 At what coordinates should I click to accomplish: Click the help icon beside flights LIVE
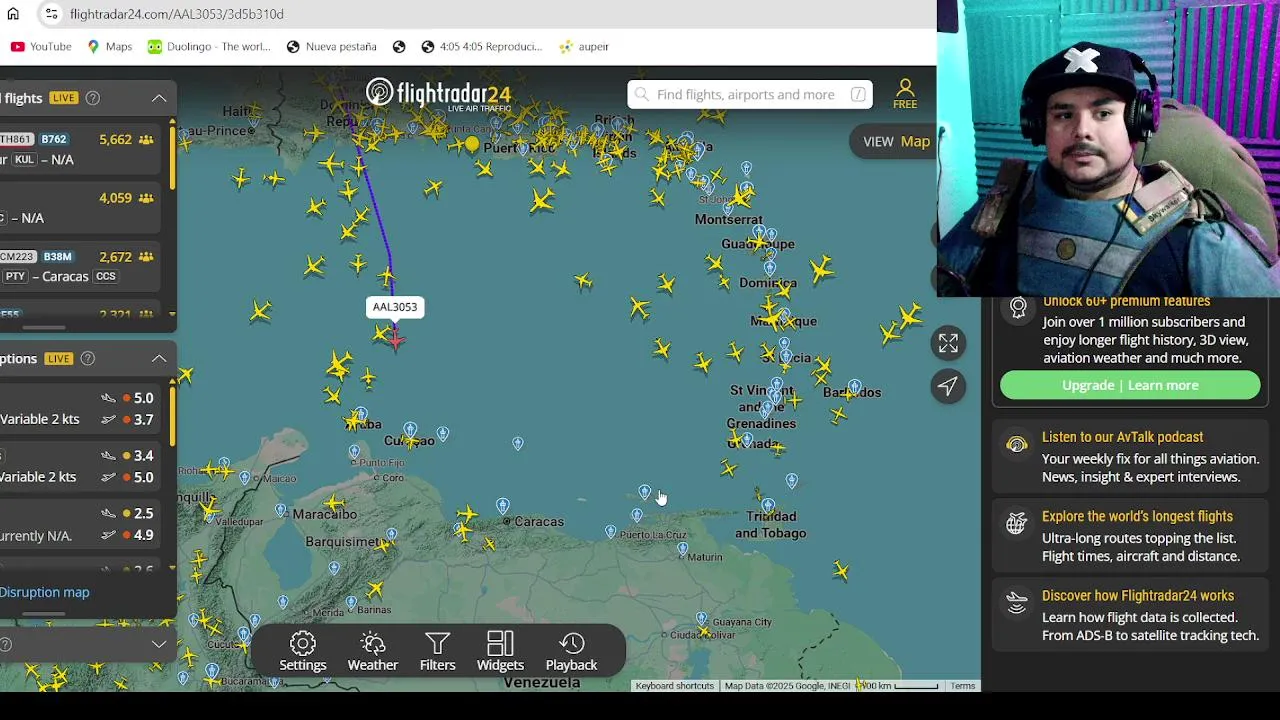(x=93, y=98)
